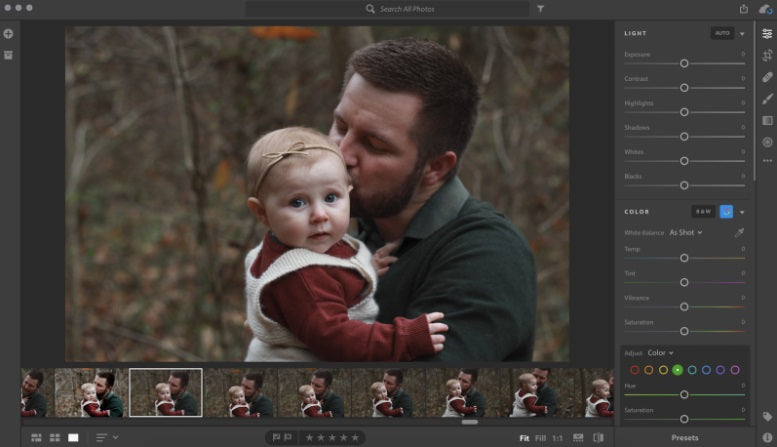Switch to Photo Grid view
Viewport: 777px width, 447px height.
(36, 438)
